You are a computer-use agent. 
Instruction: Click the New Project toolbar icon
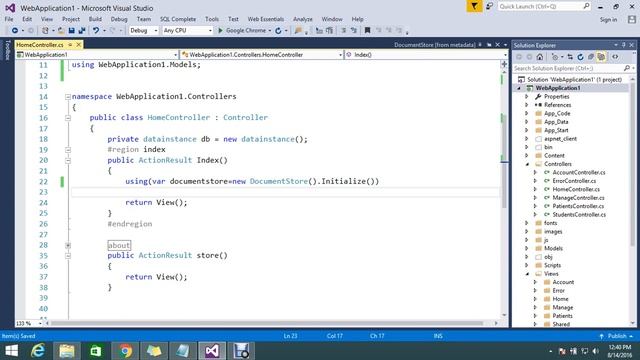(45, 31)
